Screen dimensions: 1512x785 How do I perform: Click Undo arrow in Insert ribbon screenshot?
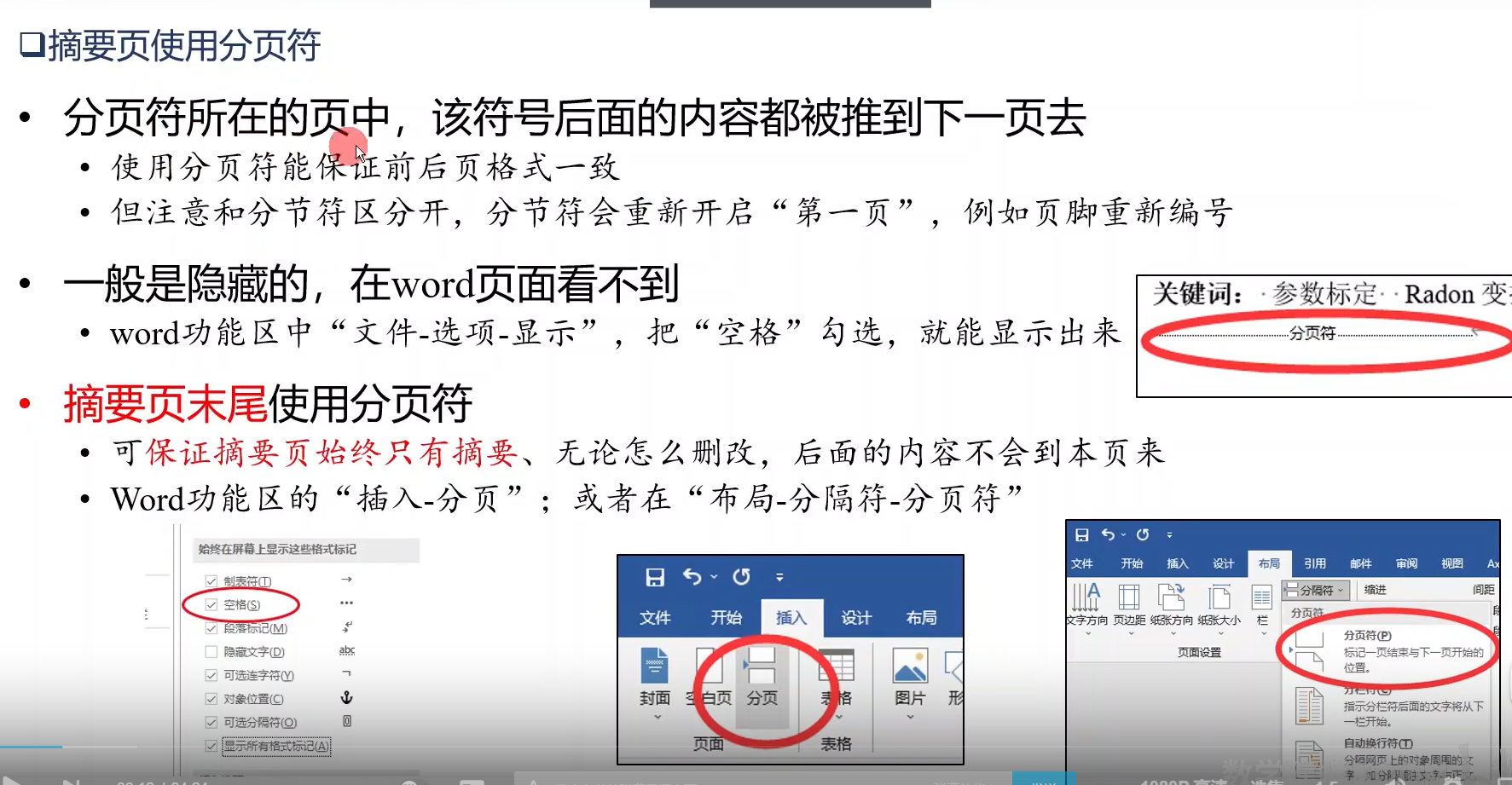point(692,577)
